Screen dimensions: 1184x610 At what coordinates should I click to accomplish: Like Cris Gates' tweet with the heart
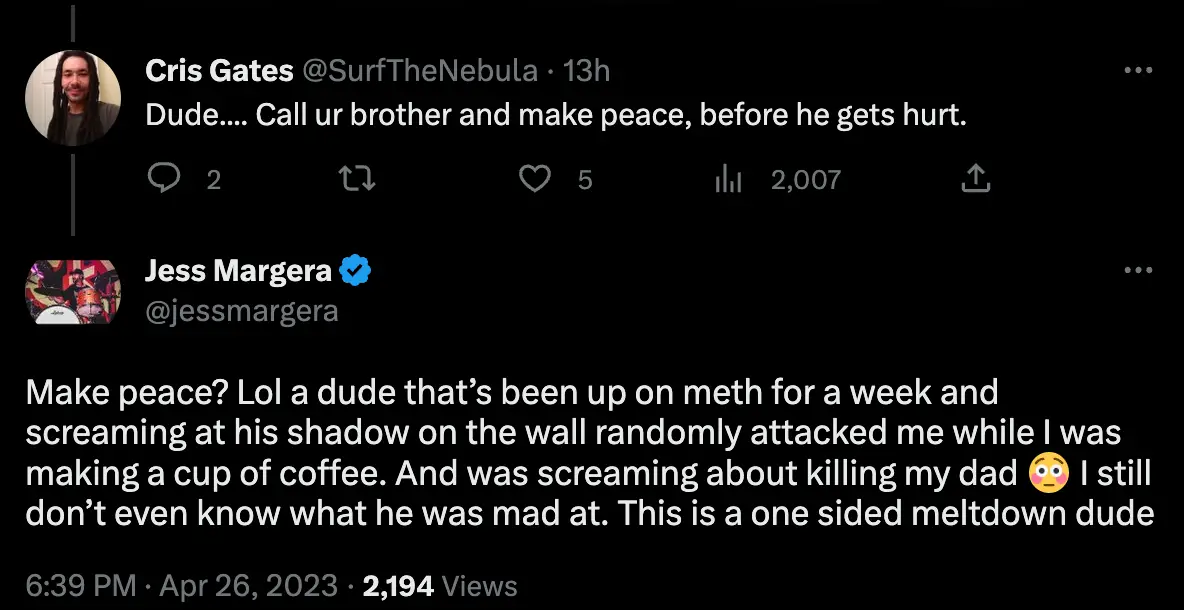[538, 179]
